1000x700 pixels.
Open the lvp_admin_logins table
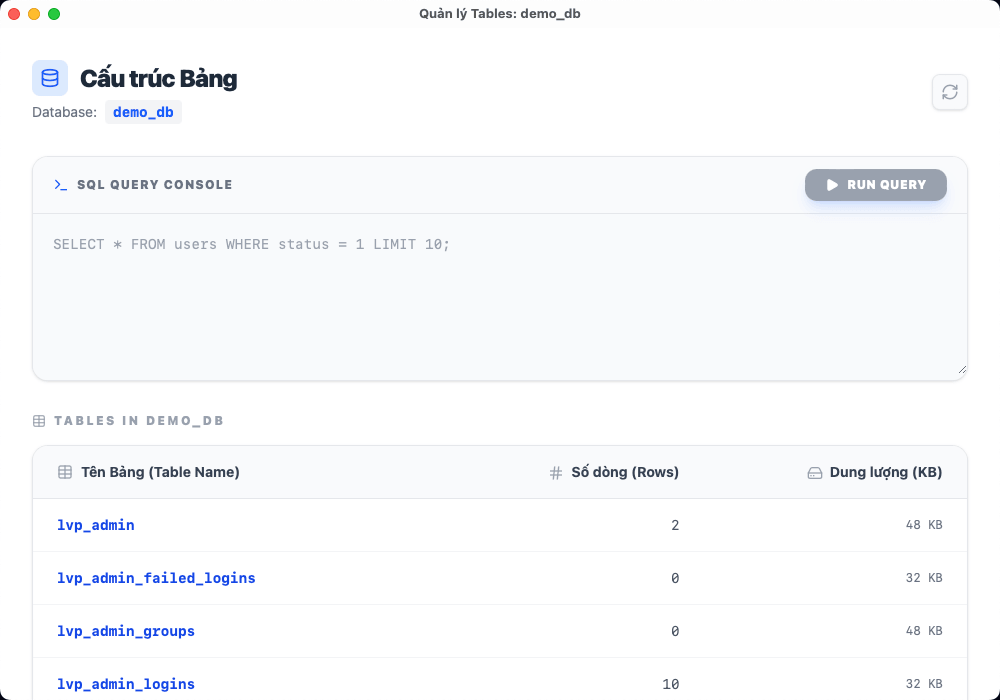point(126,684)
